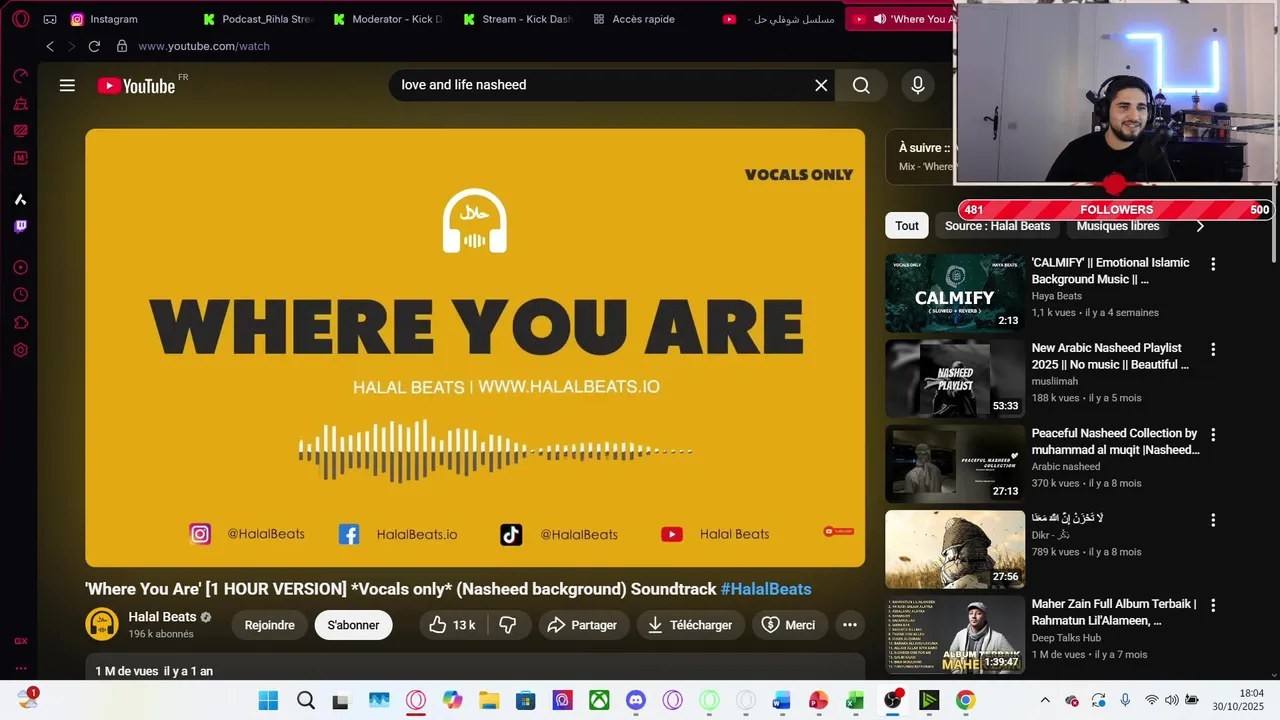1280x720 pixels.
Task: Open the YouTube hamburger guide menu
Action: point(67,85)
